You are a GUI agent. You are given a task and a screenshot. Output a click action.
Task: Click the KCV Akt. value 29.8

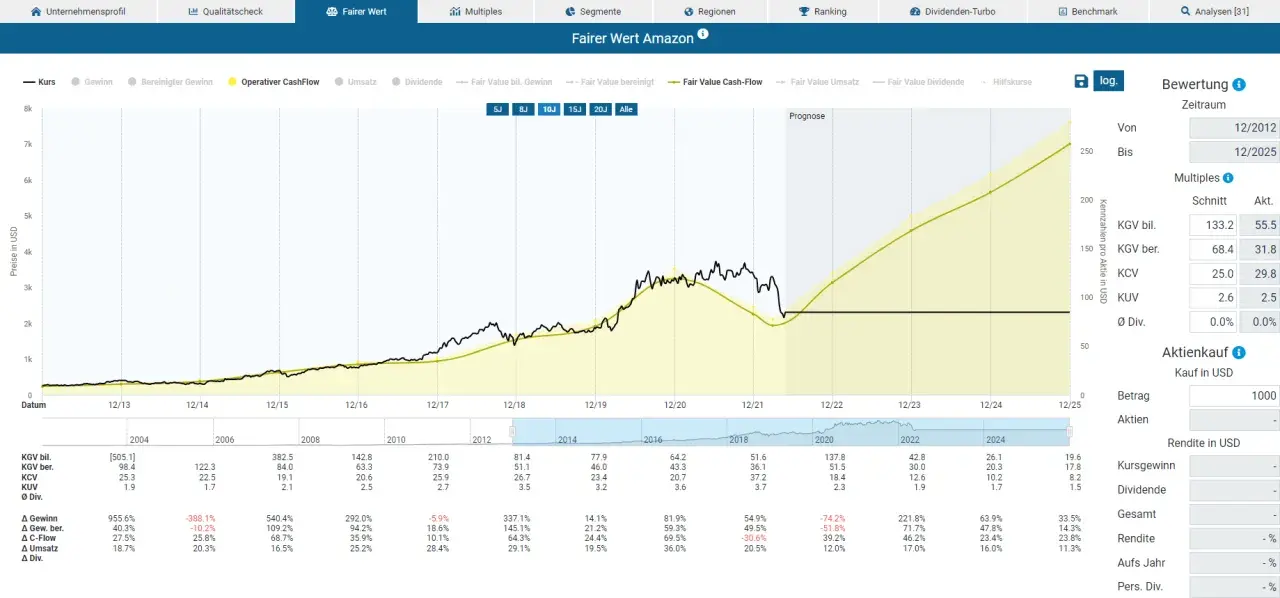click(x=1260, y=273)
